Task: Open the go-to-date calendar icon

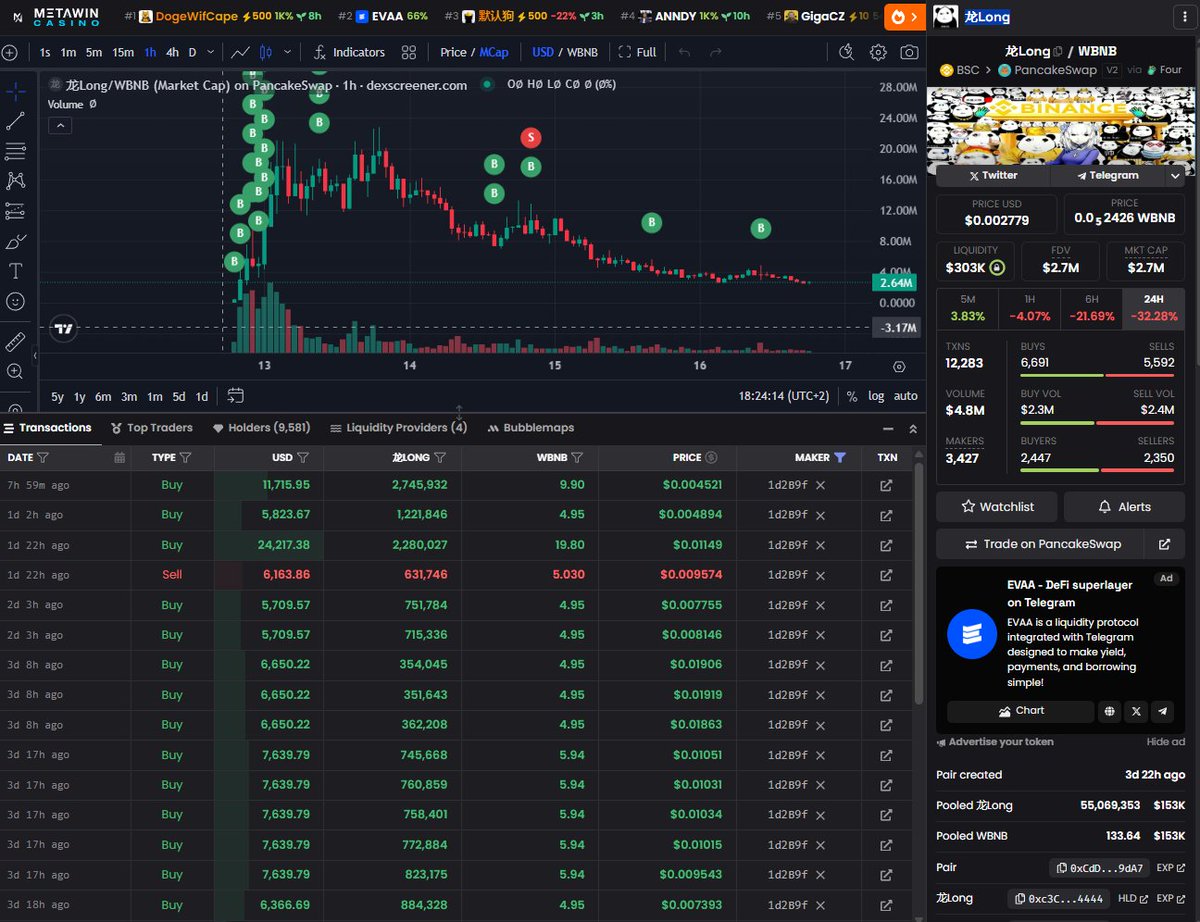Action: click(x=236, y=396)
